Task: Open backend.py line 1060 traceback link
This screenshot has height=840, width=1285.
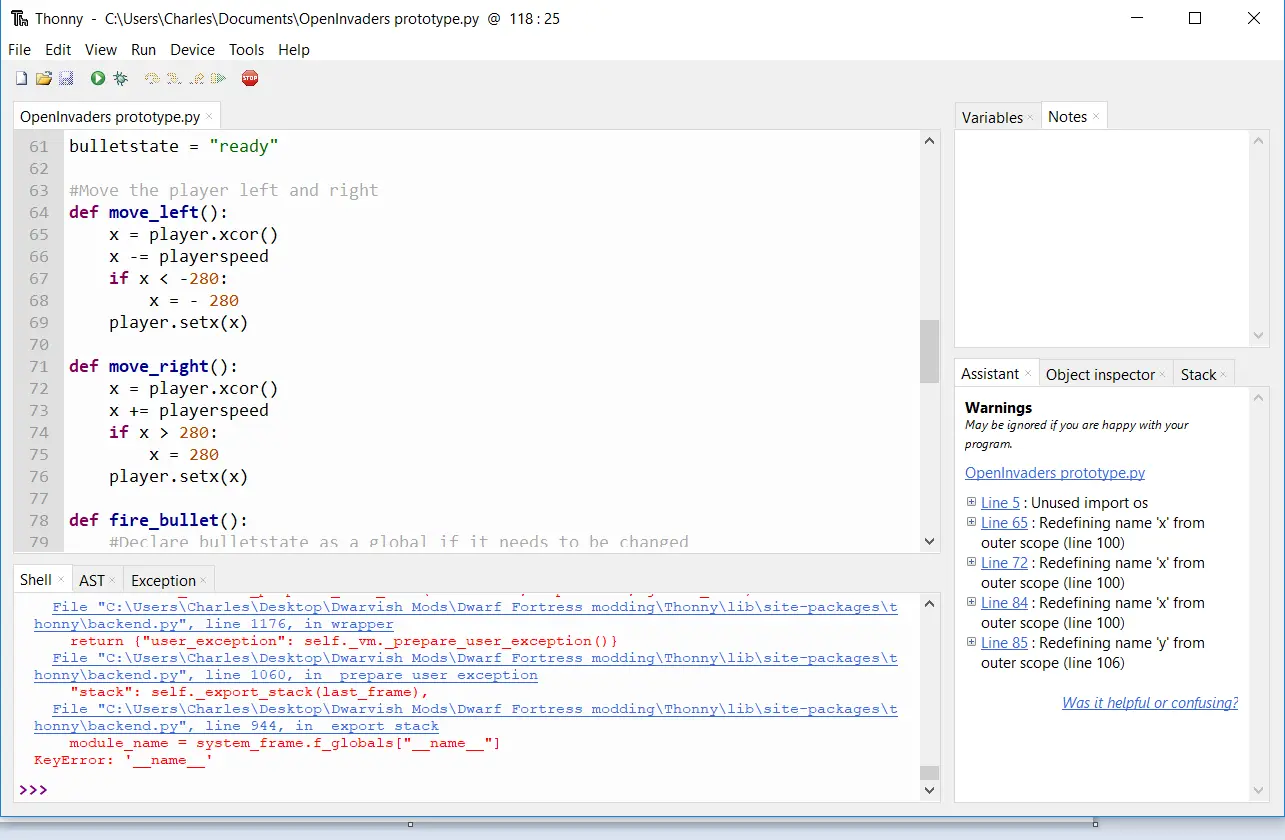Action: click(465, 667)
